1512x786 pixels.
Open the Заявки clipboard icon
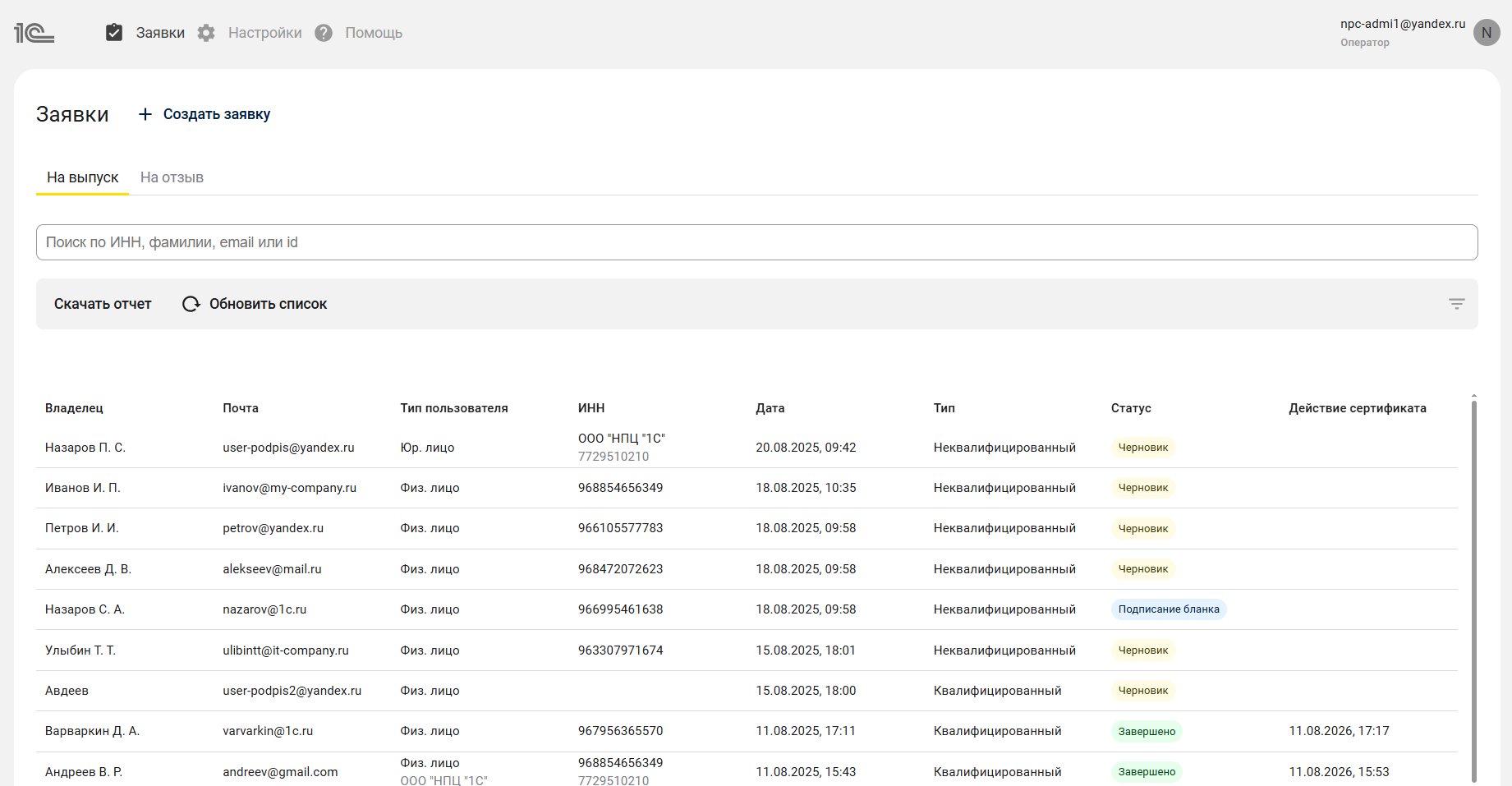pos(114,33)
